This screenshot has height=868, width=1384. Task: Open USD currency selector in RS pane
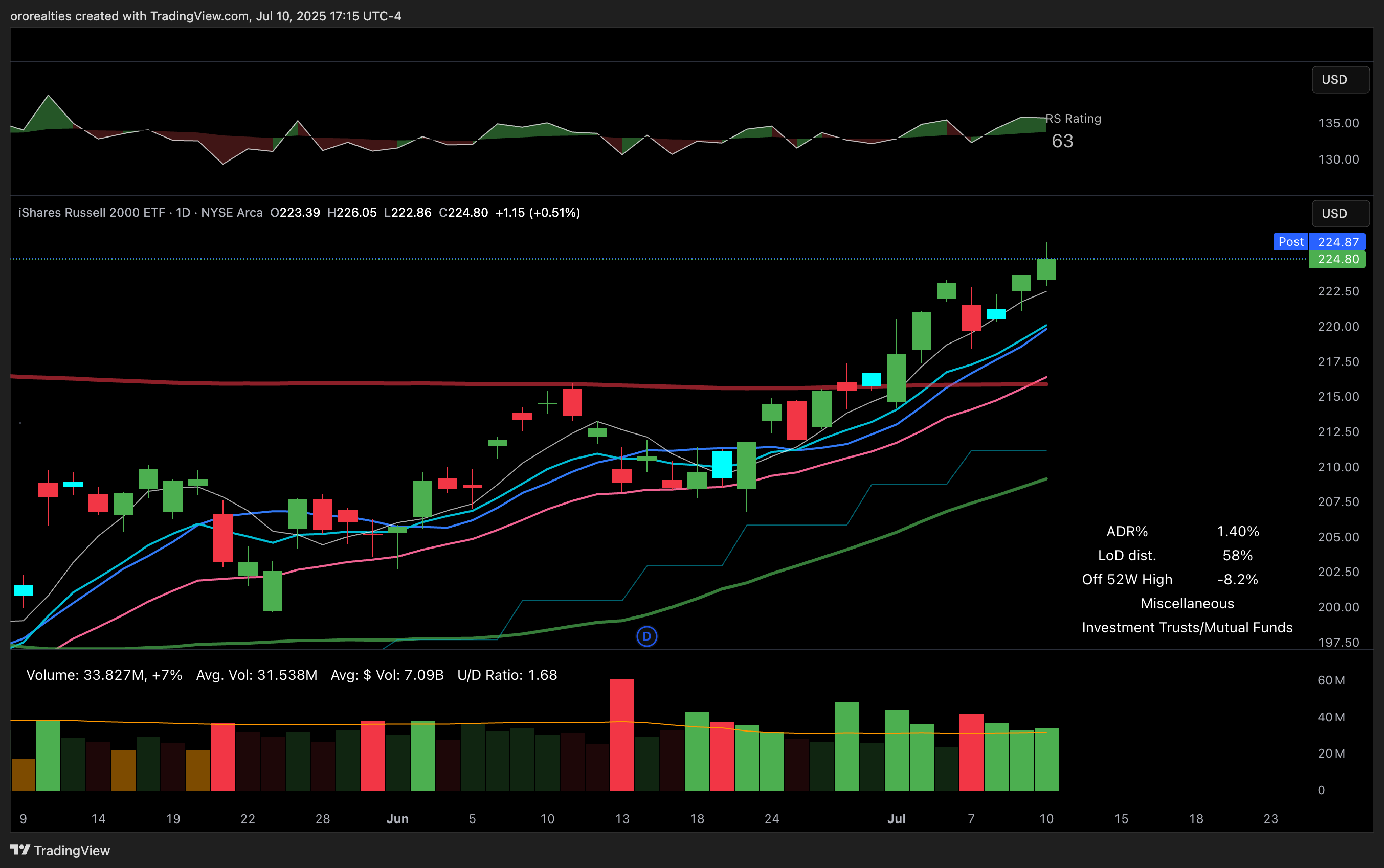pos(1341,80)
